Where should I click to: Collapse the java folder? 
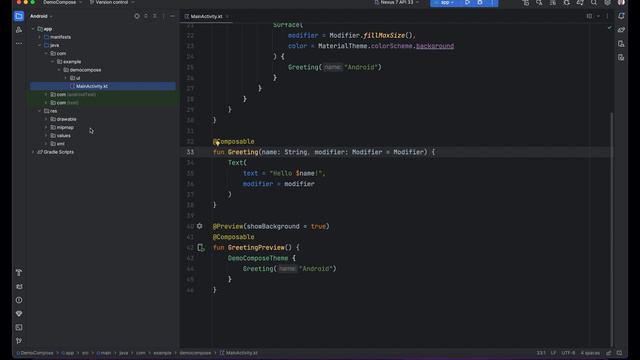click(x=40, y=45)
